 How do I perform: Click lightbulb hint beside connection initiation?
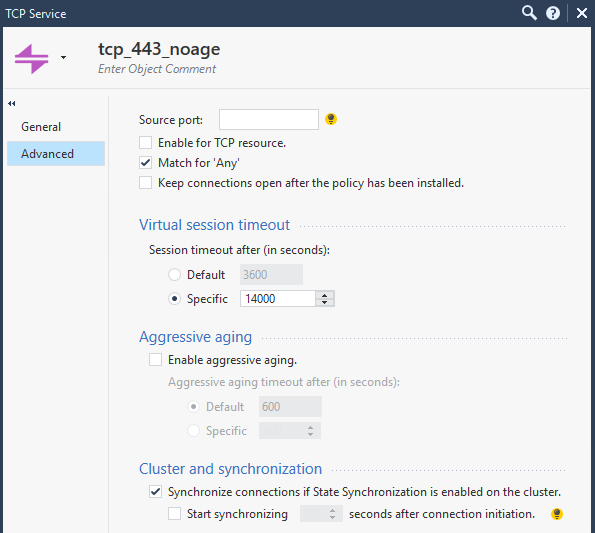click(557, 514)
